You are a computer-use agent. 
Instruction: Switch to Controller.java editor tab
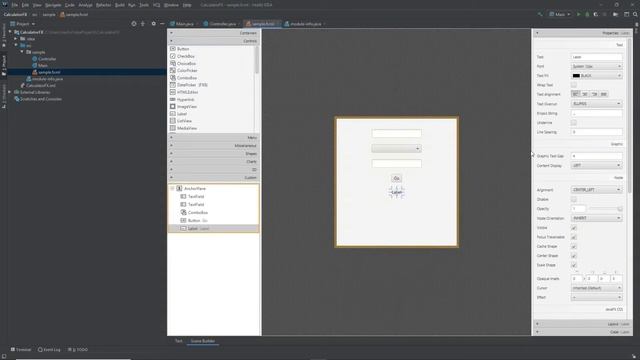[221, 24]
